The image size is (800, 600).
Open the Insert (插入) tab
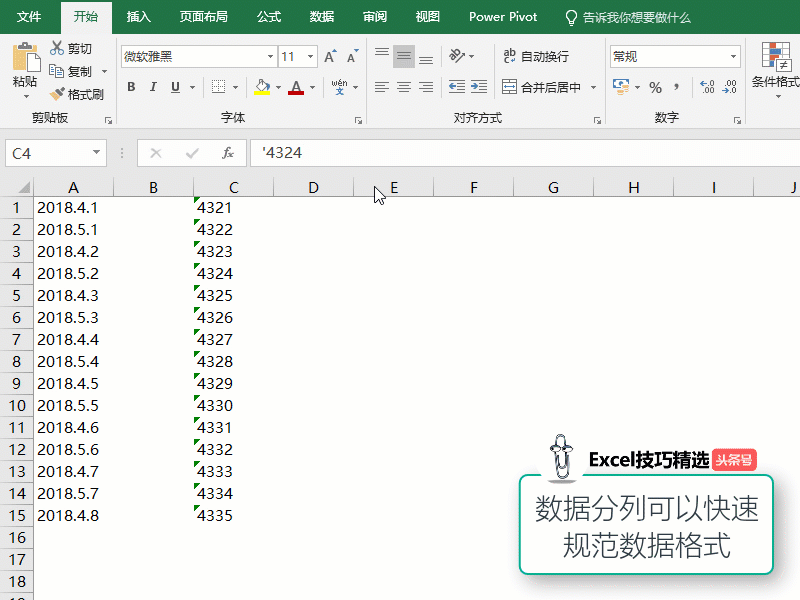(x=139, y=17)
